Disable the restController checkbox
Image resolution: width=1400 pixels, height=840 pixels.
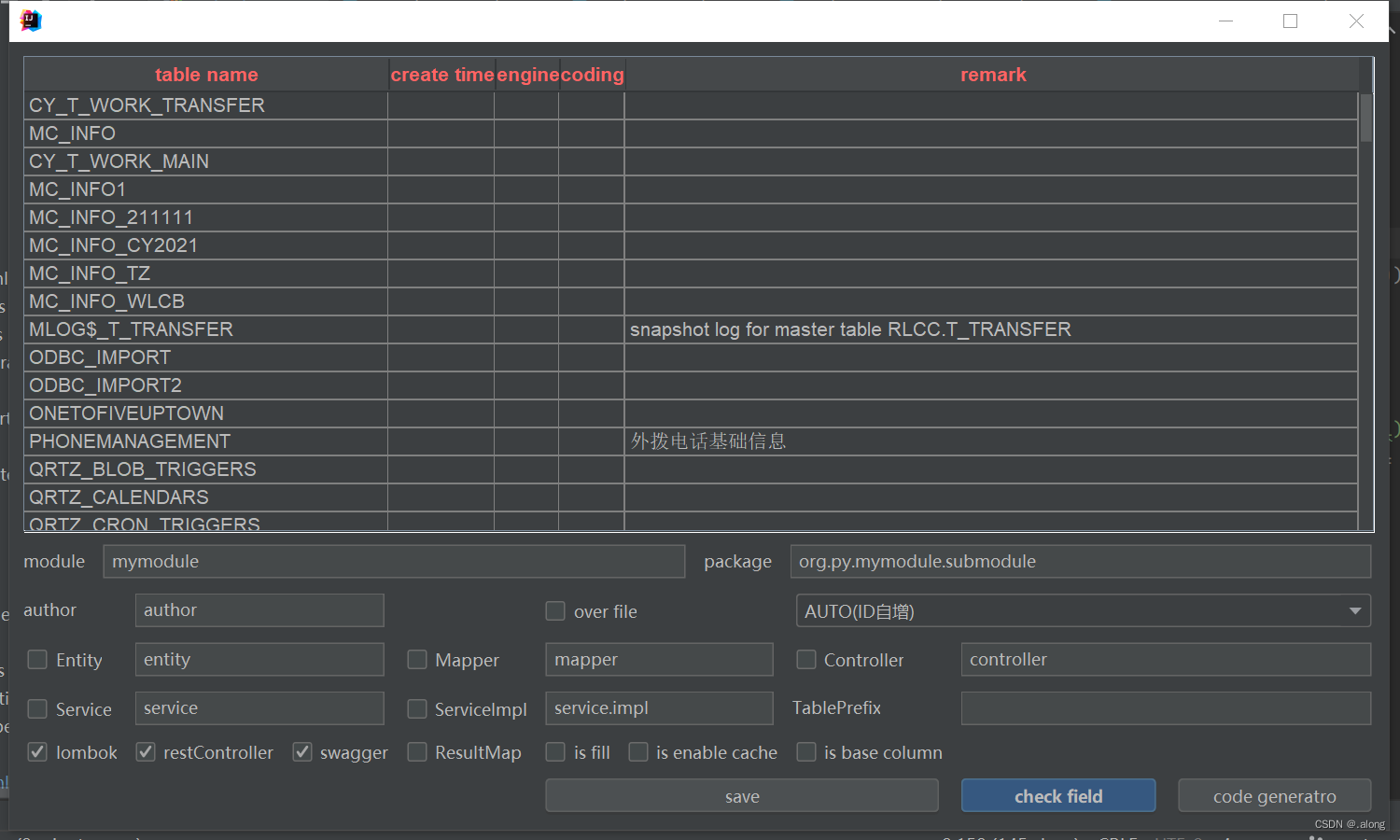pyautogui.click(x=146, y=751)
